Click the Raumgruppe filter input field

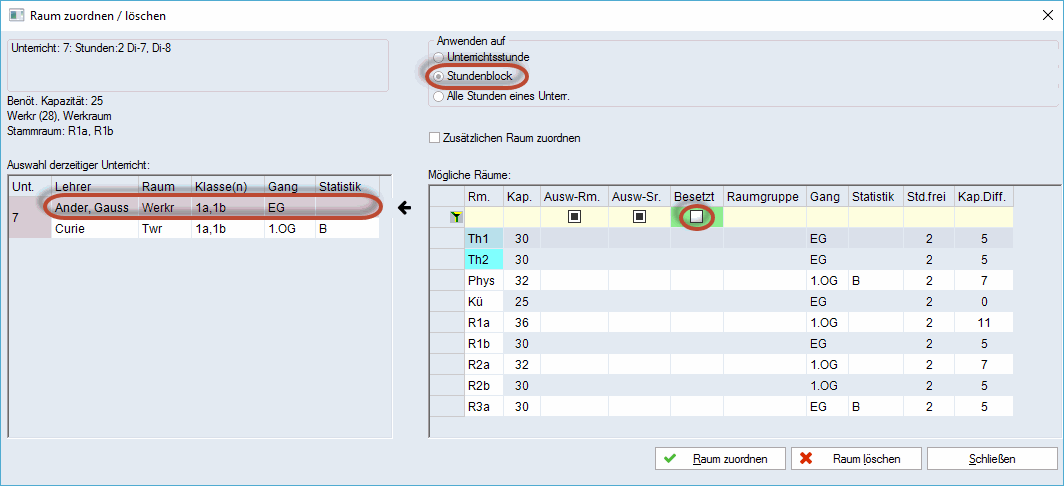coord(765,217)
